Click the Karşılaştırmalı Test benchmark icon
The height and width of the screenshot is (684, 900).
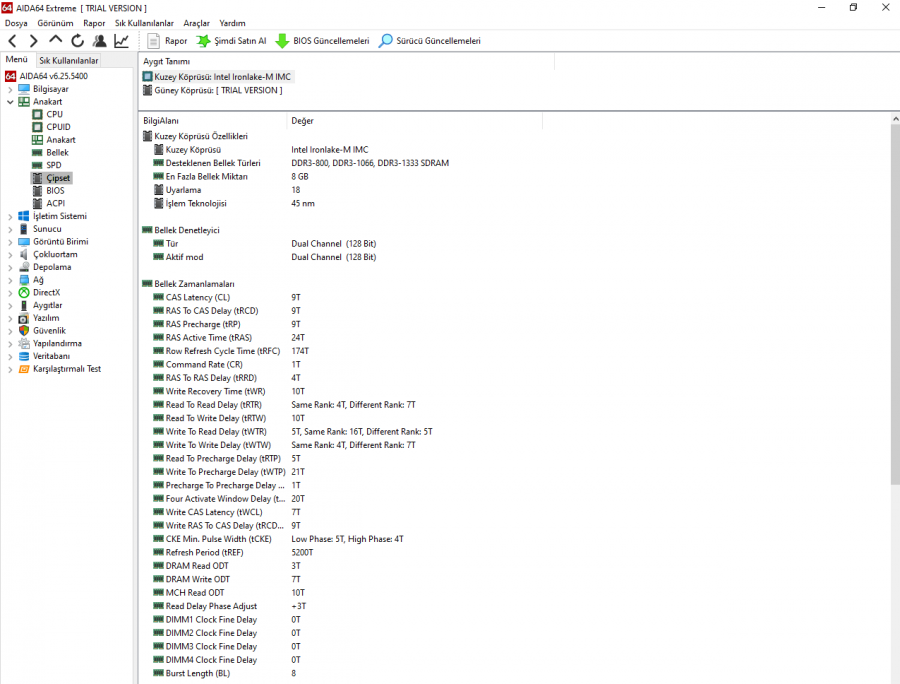point(24,369)
